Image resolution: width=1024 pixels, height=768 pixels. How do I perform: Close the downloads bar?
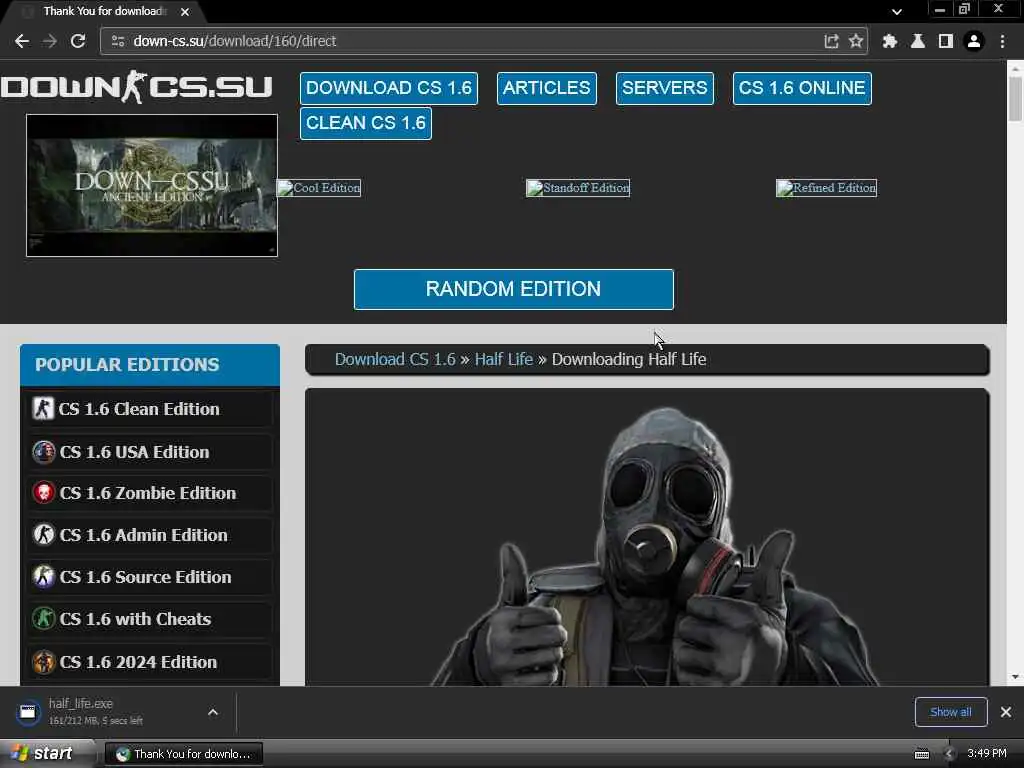1006,712
